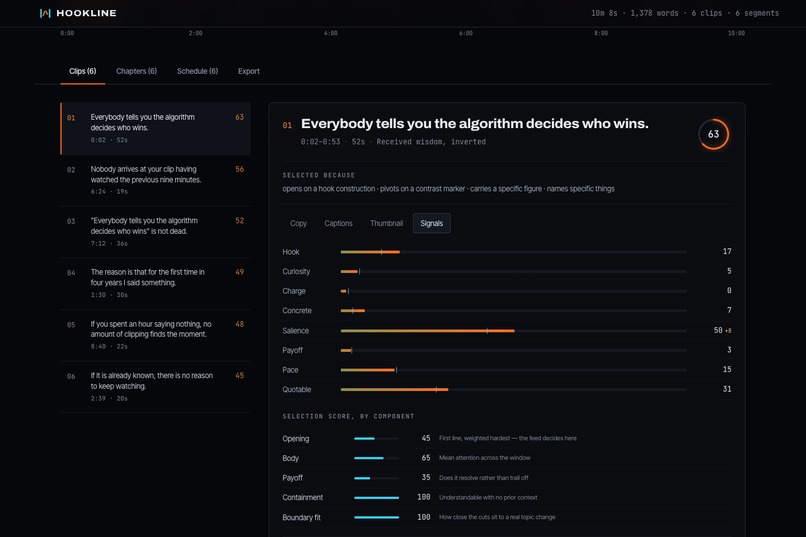
Task: Click 'How close the cuts sit' description
Action: coord(497,517)
